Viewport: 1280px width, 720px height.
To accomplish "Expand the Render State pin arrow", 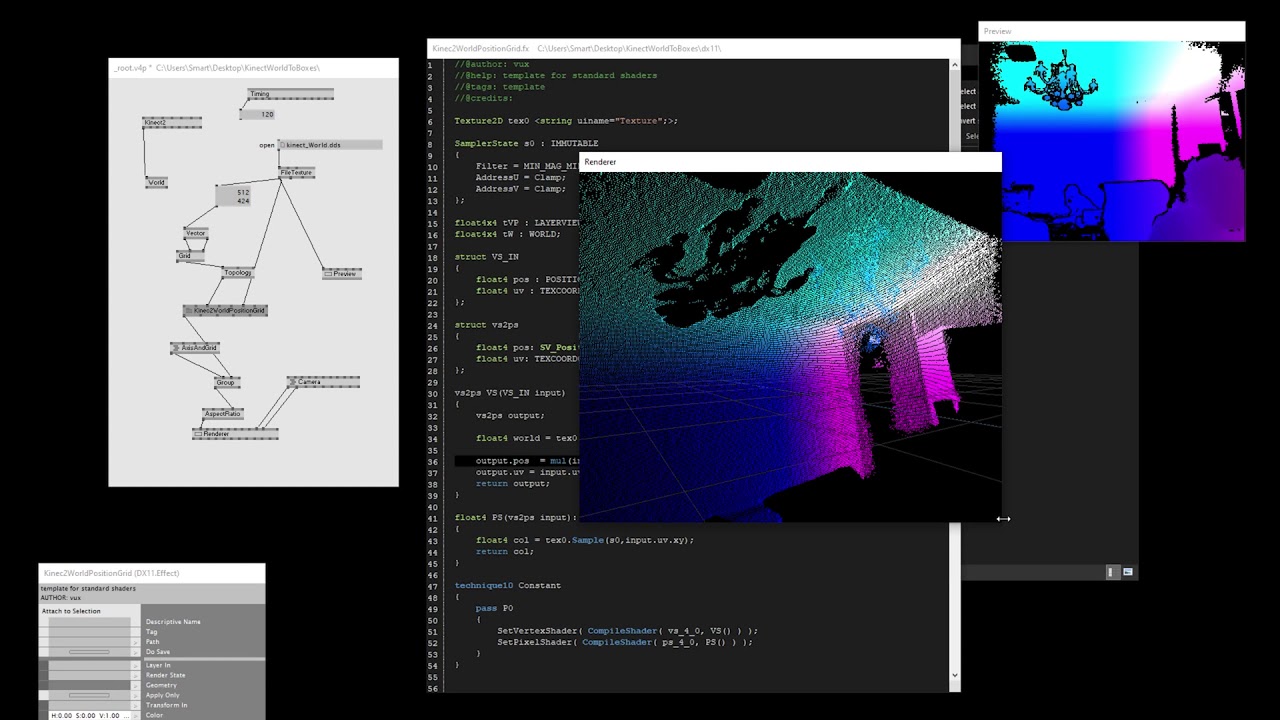I will pos(136,675).
